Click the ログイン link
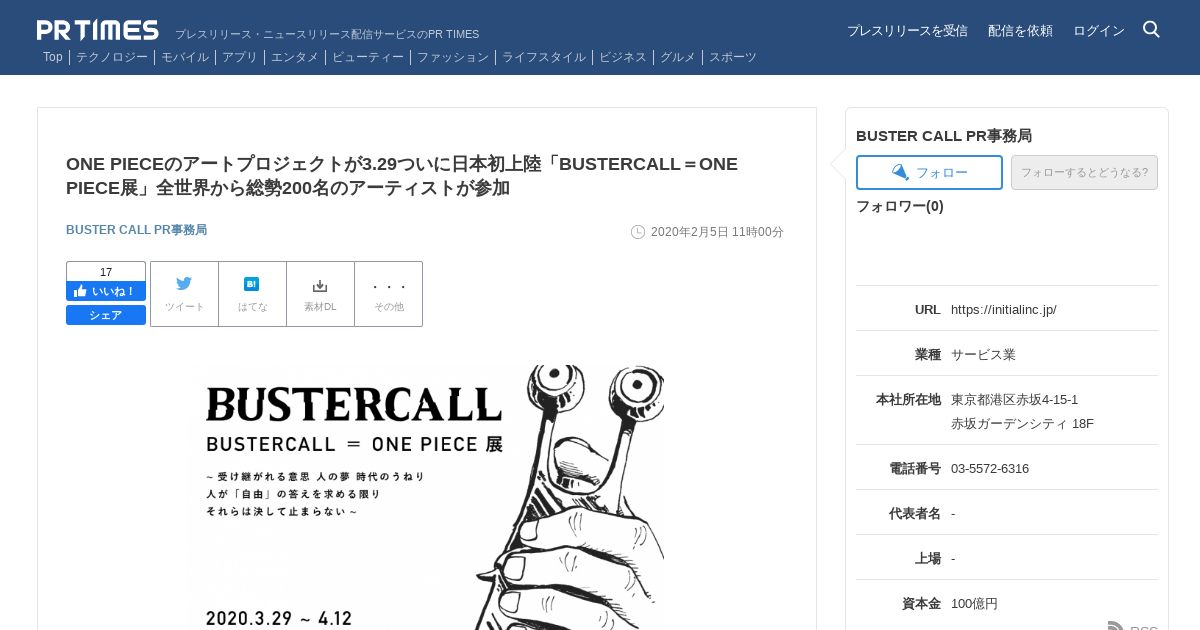1200x630 pixels. pyautogui.click(x=1099, y=31)
